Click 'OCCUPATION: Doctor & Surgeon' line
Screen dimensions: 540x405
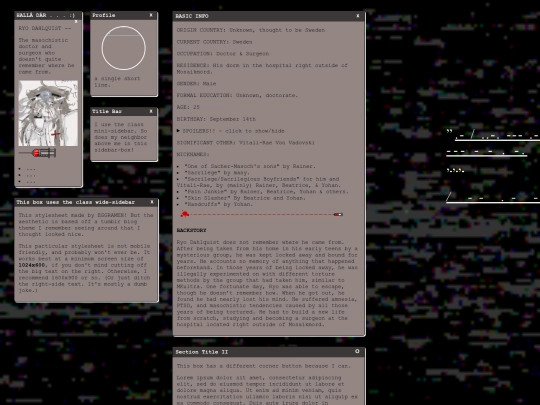pos(223,54)
